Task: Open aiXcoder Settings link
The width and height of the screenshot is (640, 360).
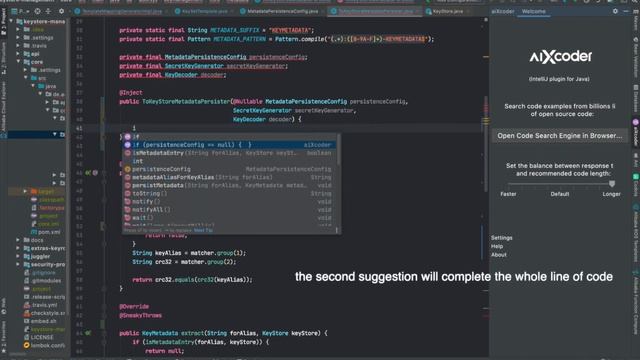Action: click(x=502, y=238)
